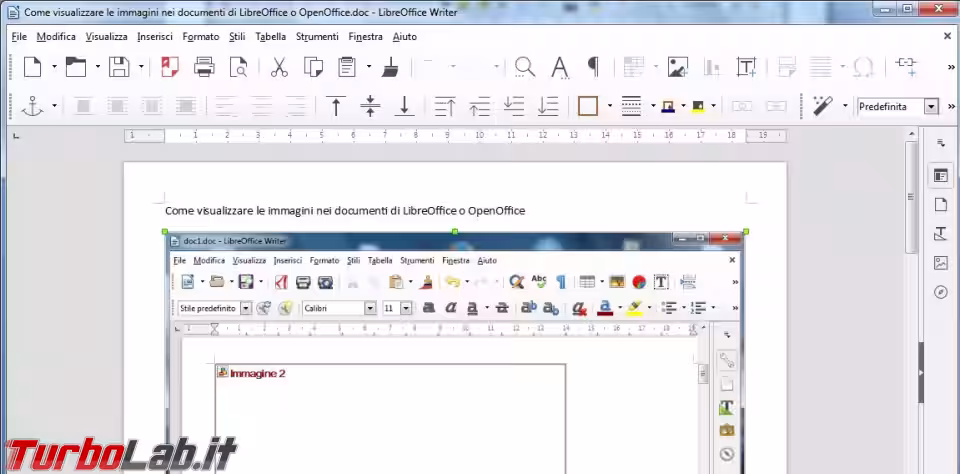
Task: Pick border color swatch
Action: point(668,107)
